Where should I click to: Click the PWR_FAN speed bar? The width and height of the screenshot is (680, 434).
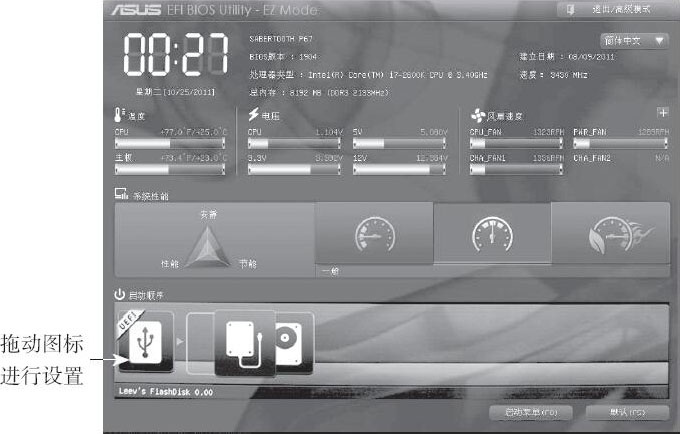pos(620,143)
